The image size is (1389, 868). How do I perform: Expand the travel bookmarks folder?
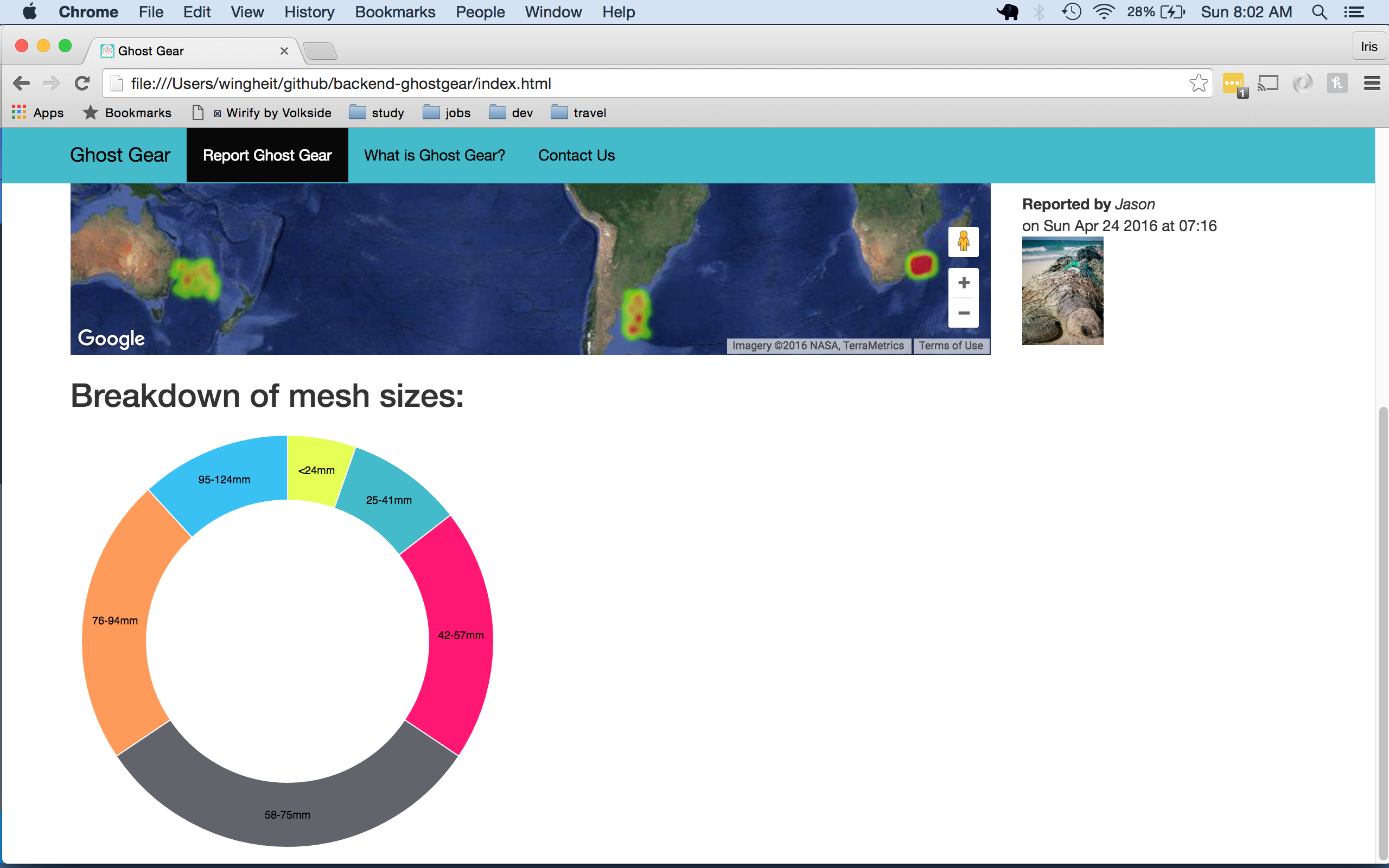(x=578, y=113)
